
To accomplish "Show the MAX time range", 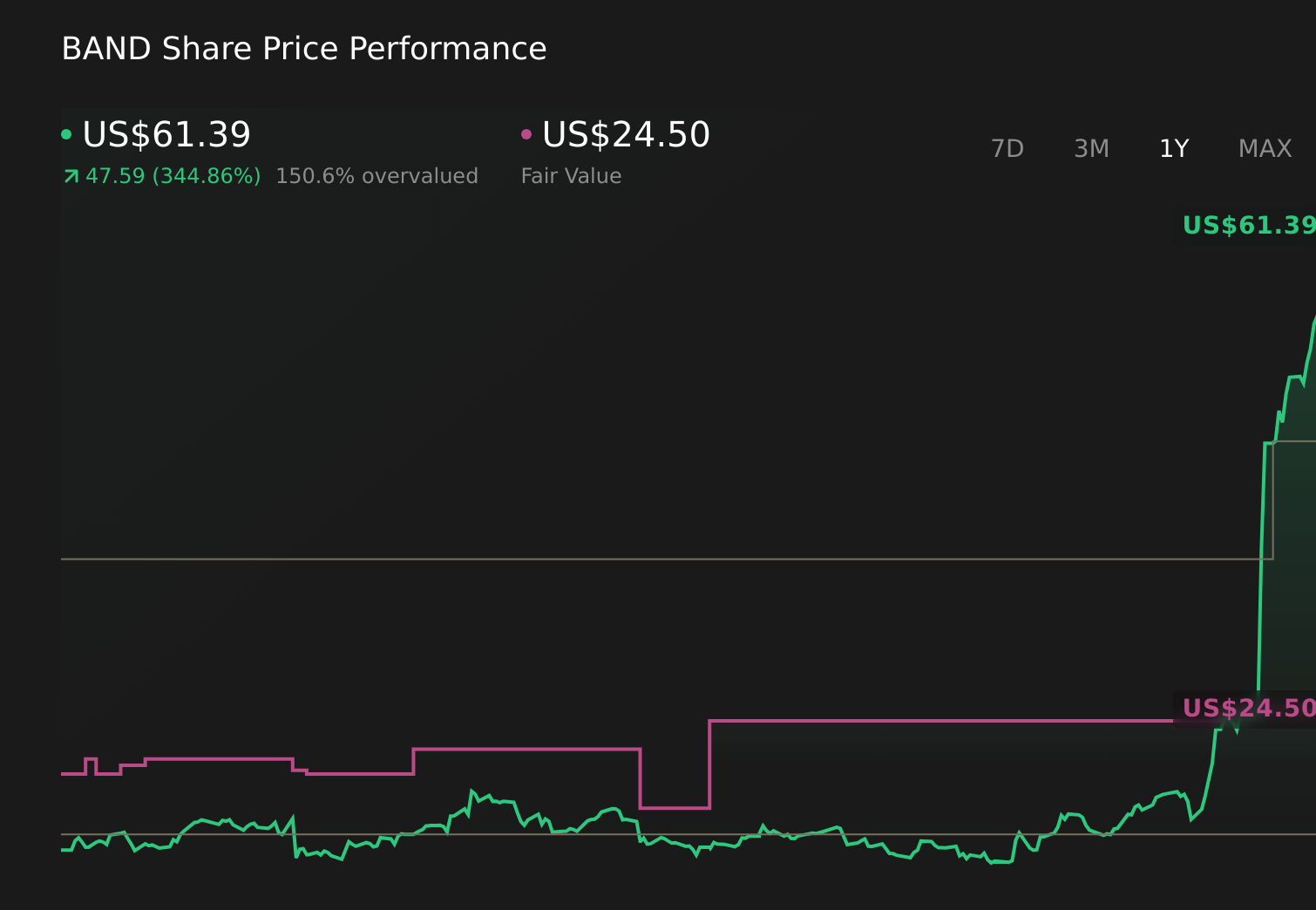I will click(1265, 149).
